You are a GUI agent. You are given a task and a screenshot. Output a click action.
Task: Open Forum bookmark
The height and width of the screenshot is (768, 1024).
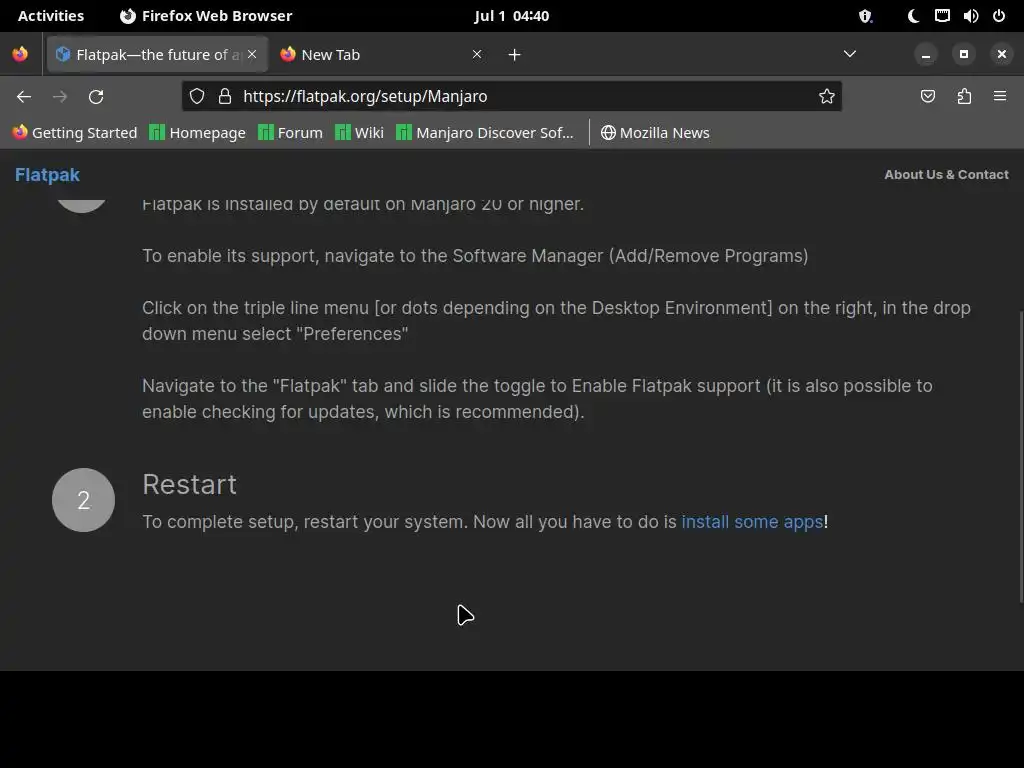(291, 133)
